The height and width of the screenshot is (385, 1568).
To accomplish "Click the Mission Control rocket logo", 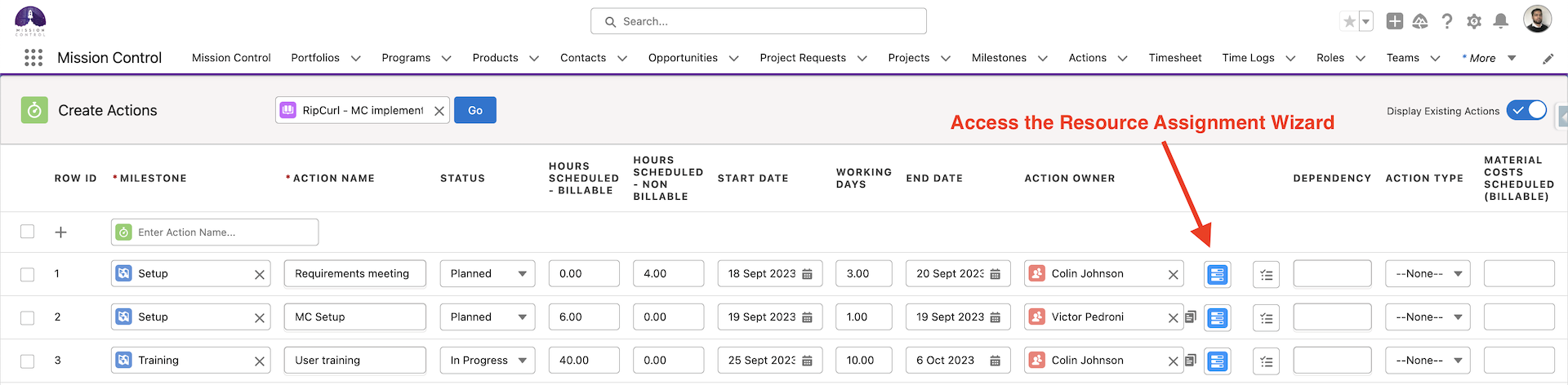I will click(30, 20).
